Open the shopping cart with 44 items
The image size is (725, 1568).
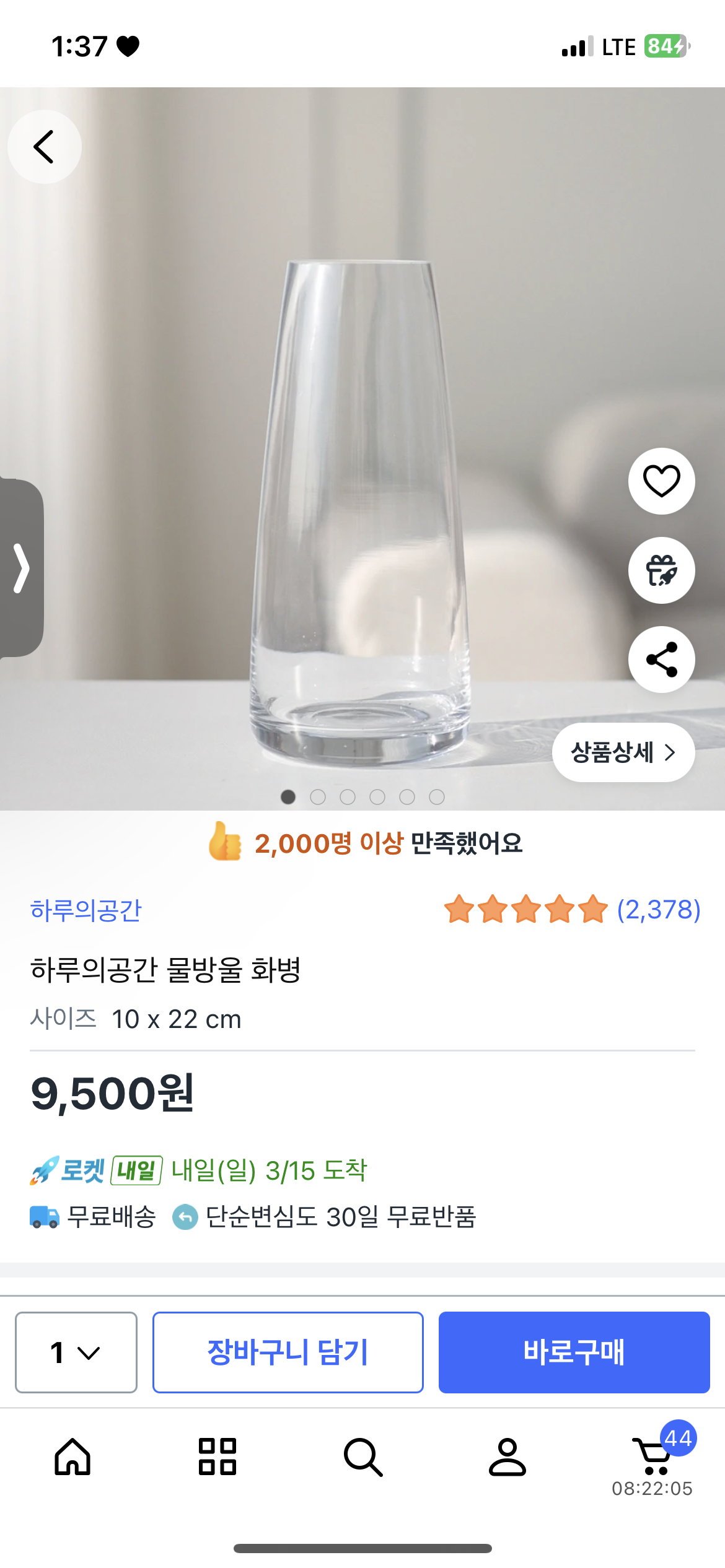652,1457
